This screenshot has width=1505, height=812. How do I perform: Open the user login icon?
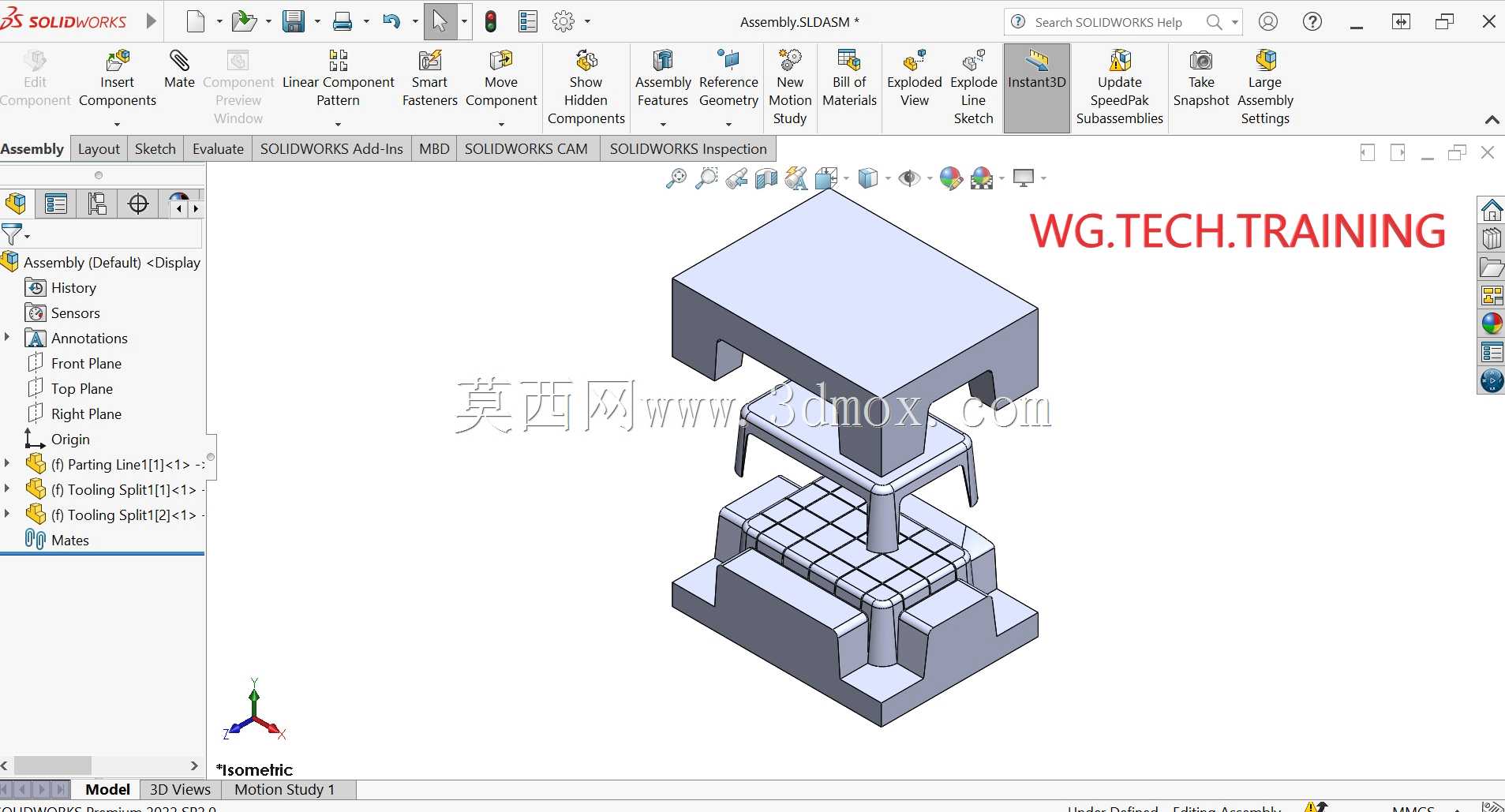[x=1268, y=21]
